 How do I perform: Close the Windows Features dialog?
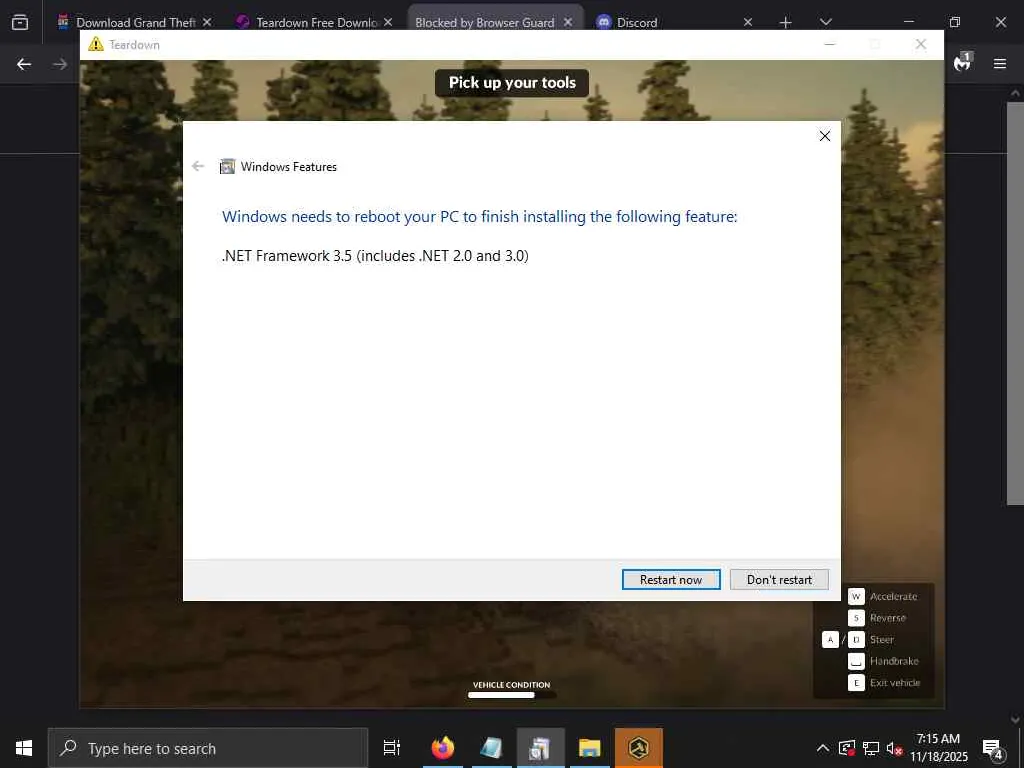825,136
